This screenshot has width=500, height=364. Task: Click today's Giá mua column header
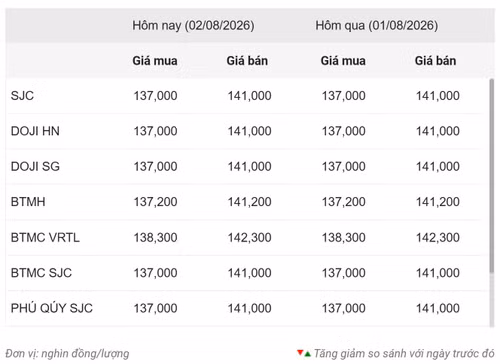tap(155, 61)
